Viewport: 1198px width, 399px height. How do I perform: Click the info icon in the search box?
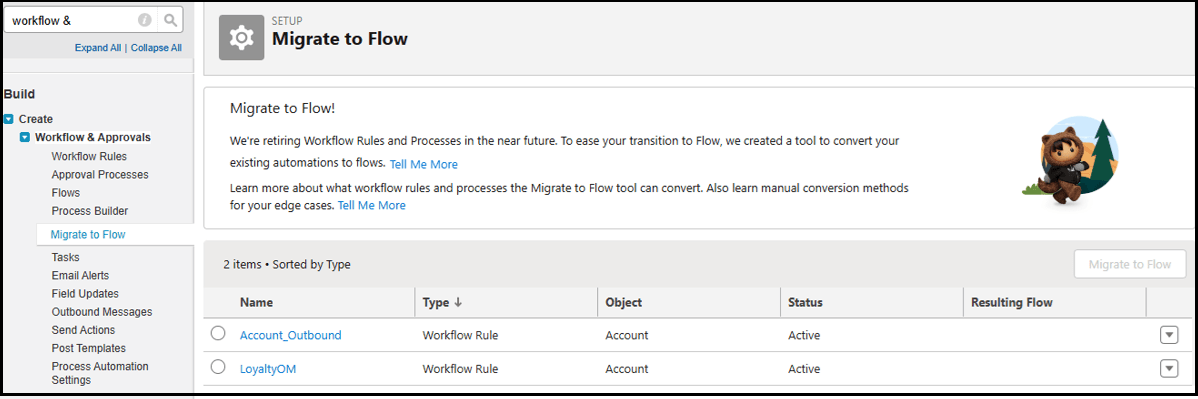pyautogui.click(x=144, y=21)
